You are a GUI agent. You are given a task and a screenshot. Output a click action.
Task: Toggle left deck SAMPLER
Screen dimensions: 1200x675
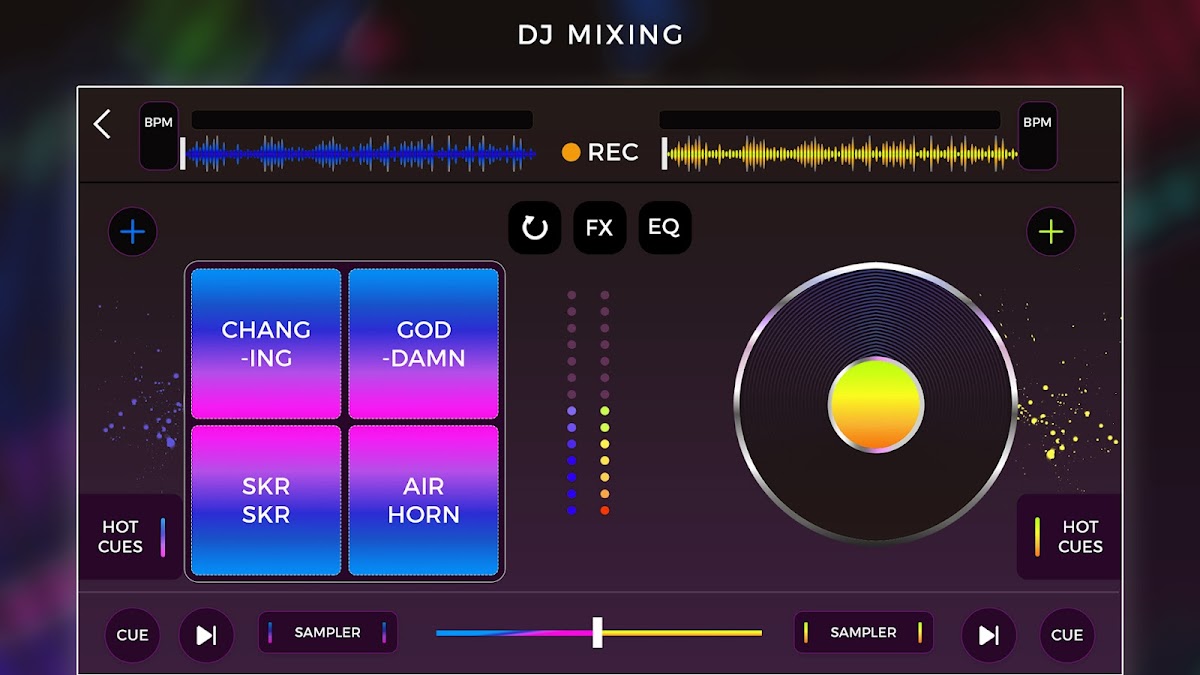[x=328, y=633]
